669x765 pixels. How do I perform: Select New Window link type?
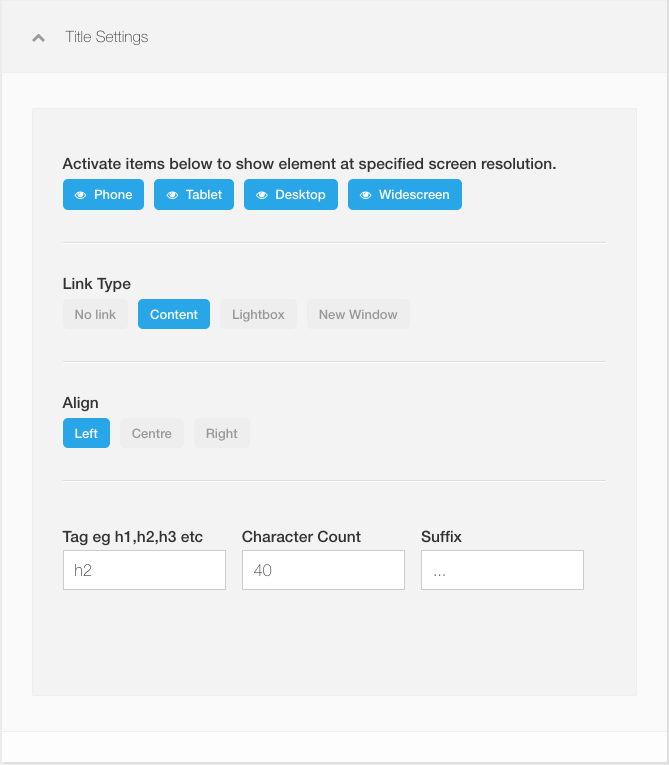point(358,314)
